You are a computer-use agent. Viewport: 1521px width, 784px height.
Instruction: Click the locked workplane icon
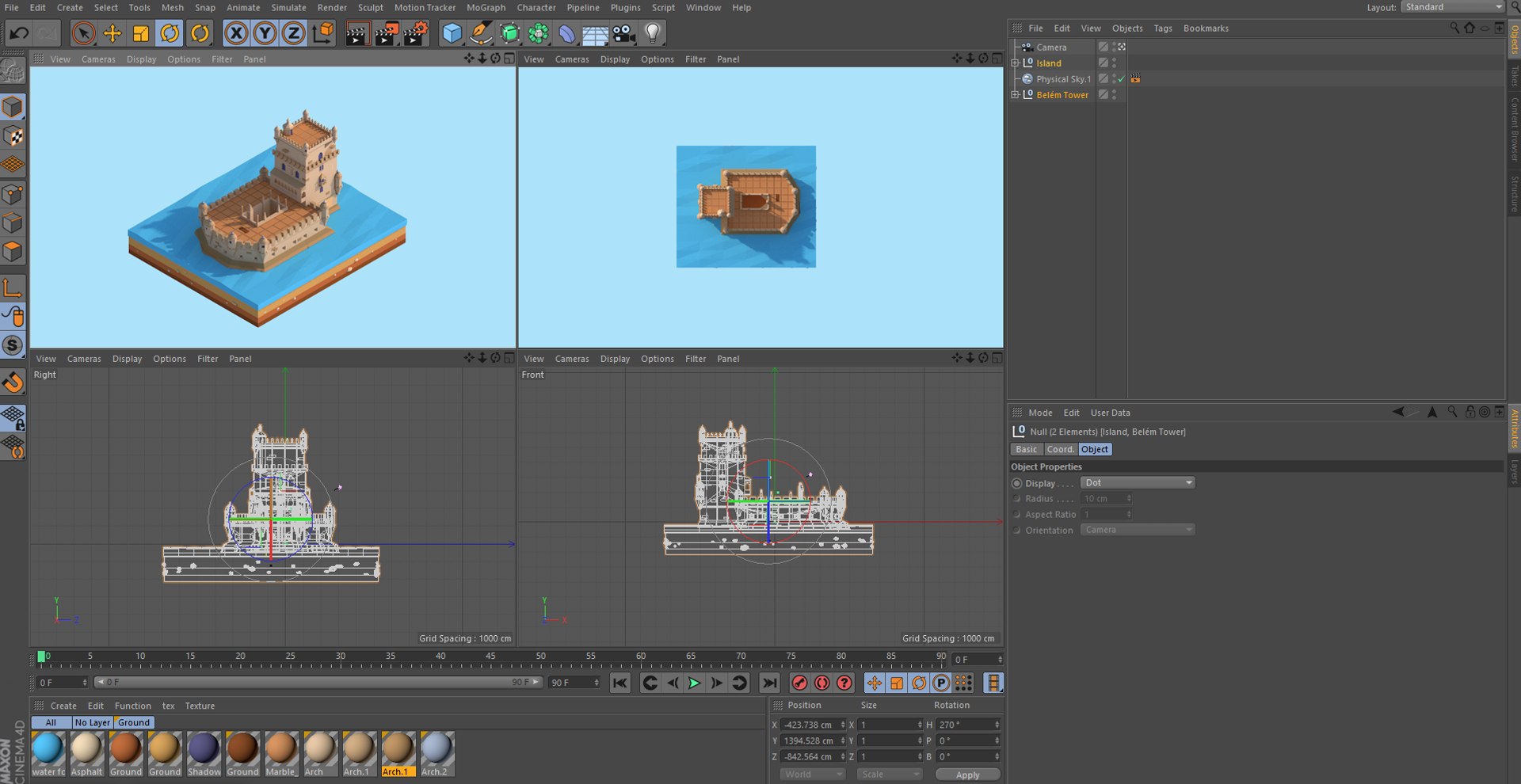pos(13,417)
